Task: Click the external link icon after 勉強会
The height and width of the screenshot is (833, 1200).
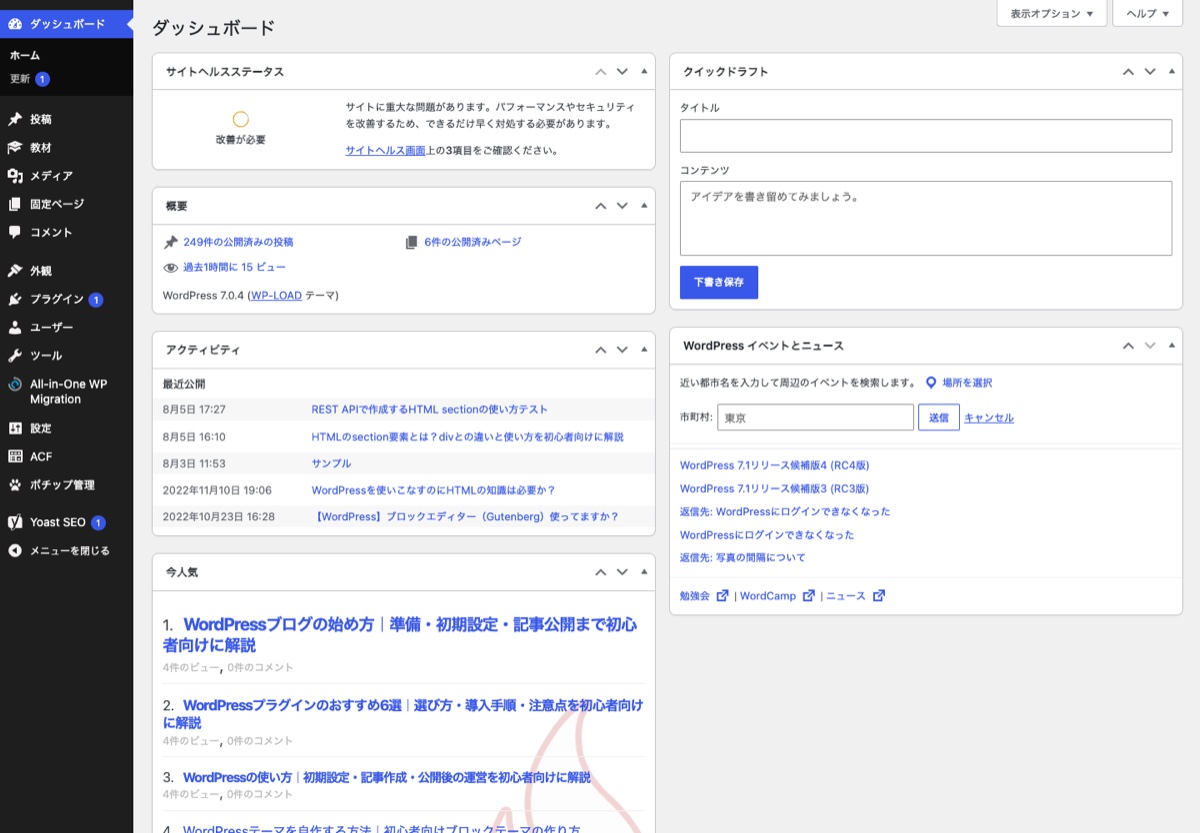Action: (x=722, y=596)
